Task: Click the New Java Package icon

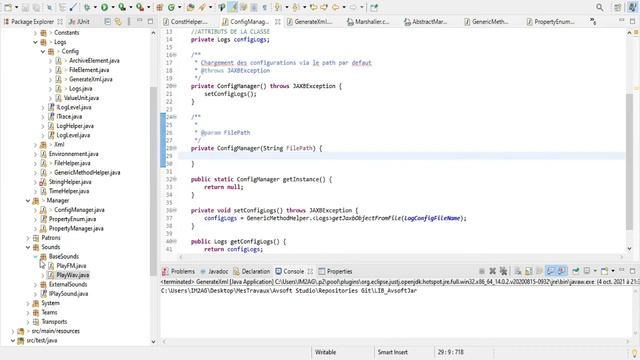Action: click(160, 7)
